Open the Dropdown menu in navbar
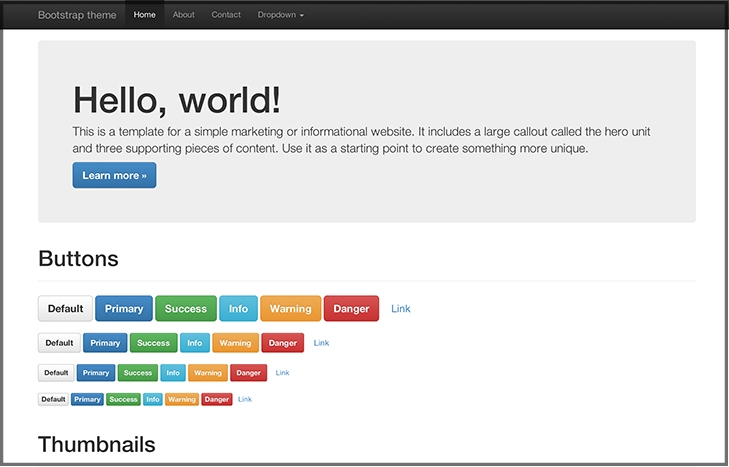The width and height of the screenshot is (729, 467). [x=280, y=15]
